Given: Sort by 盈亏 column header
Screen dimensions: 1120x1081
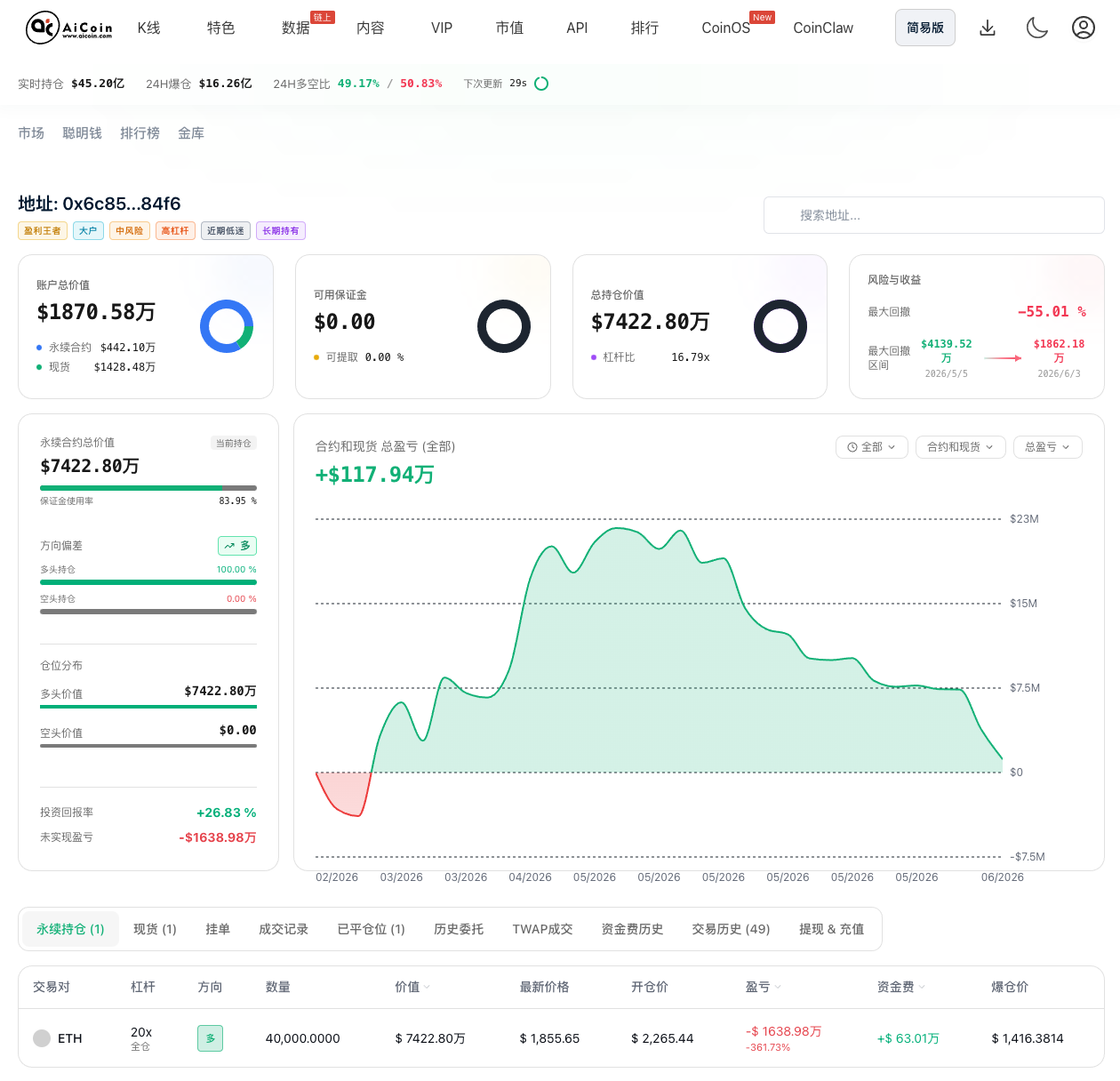Looking at the screenshot, I should pos(764,987).
